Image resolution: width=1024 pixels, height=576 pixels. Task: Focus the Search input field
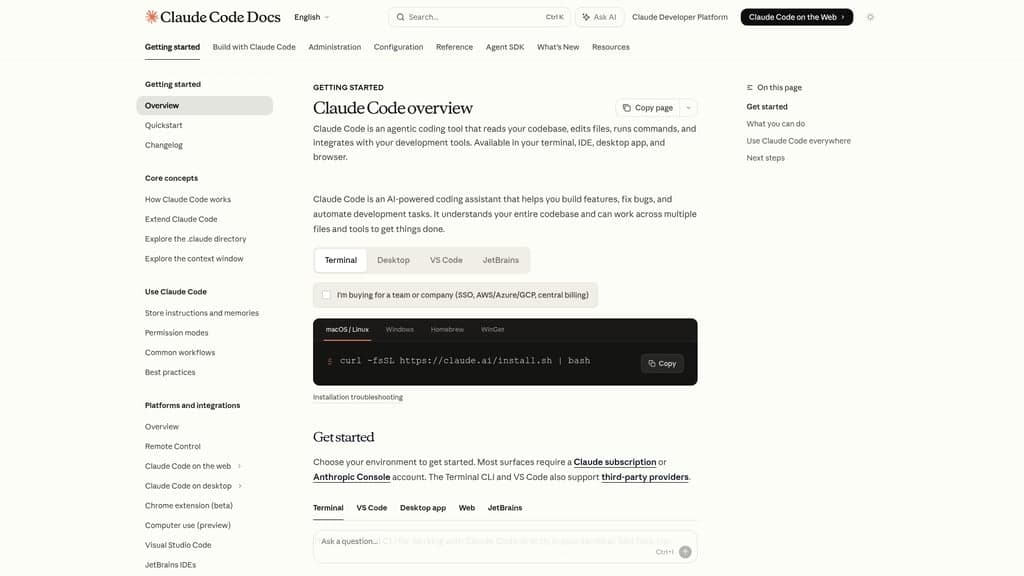click(x=479, y=17)
